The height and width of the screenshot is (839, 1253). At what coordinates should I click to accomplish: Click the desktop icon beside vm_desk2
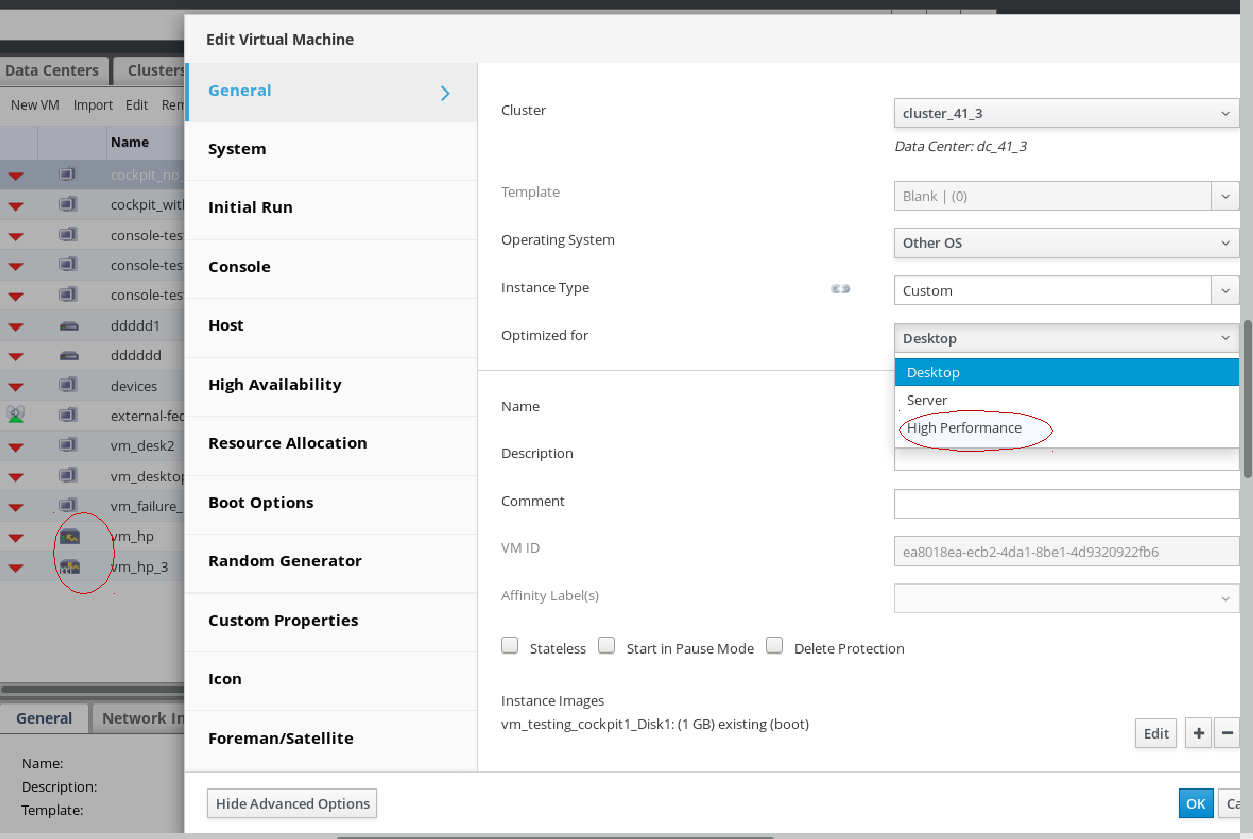(x=68, y=445)
